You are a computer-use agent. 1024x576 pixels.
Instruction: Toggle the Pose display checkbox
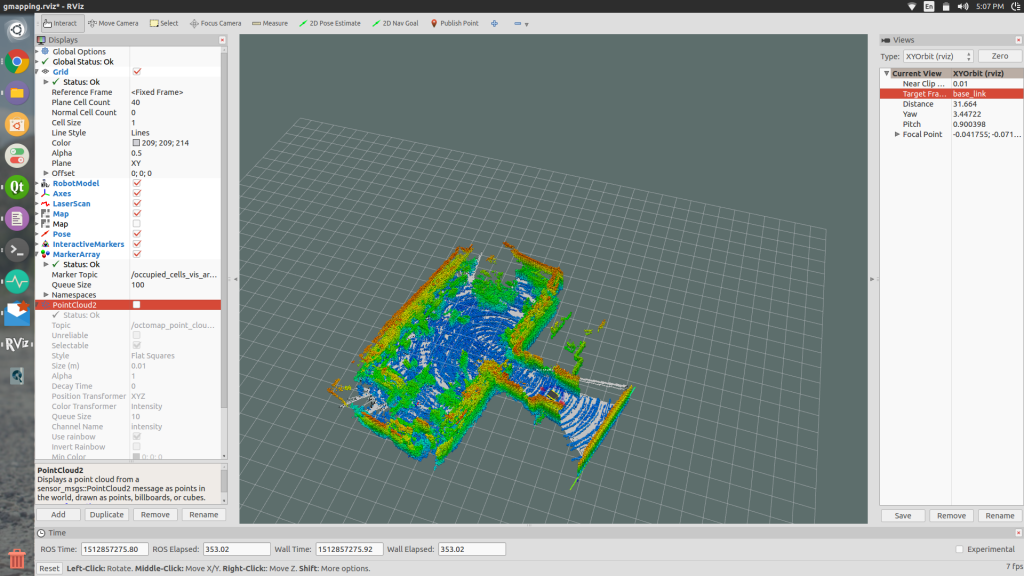point(136,234)
